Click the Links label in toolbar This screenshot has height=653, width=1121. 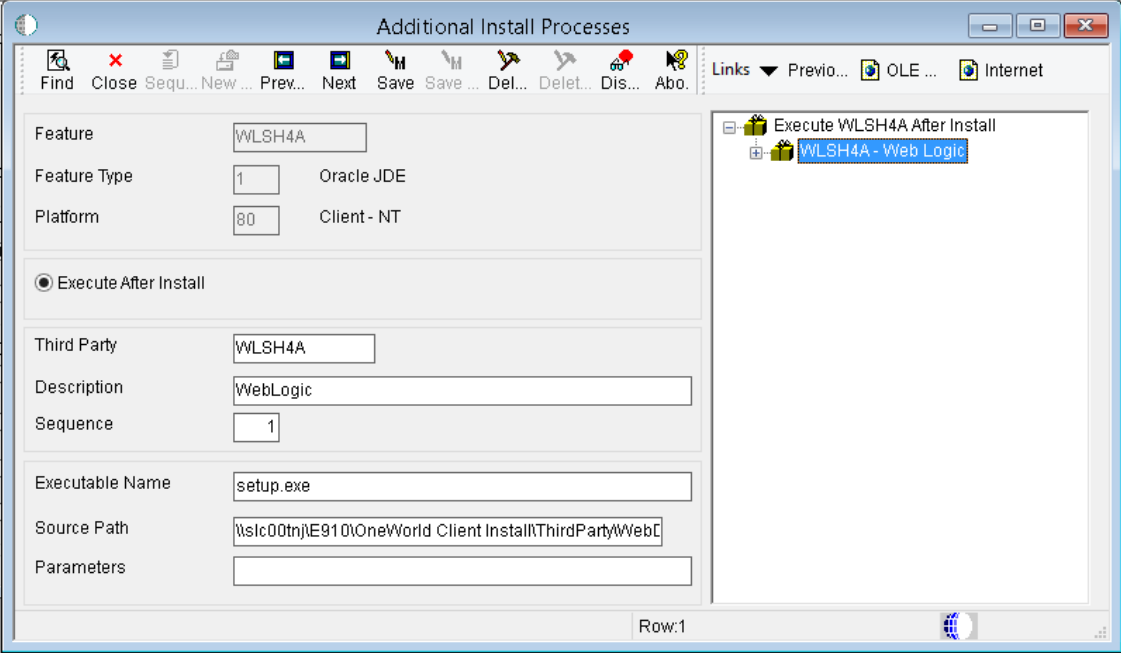[731, 69]
